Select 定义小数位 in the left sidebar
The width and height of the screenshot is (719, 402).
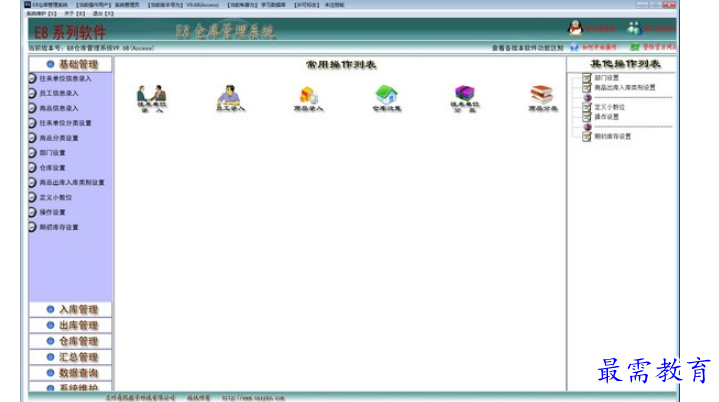pos(55,198)
